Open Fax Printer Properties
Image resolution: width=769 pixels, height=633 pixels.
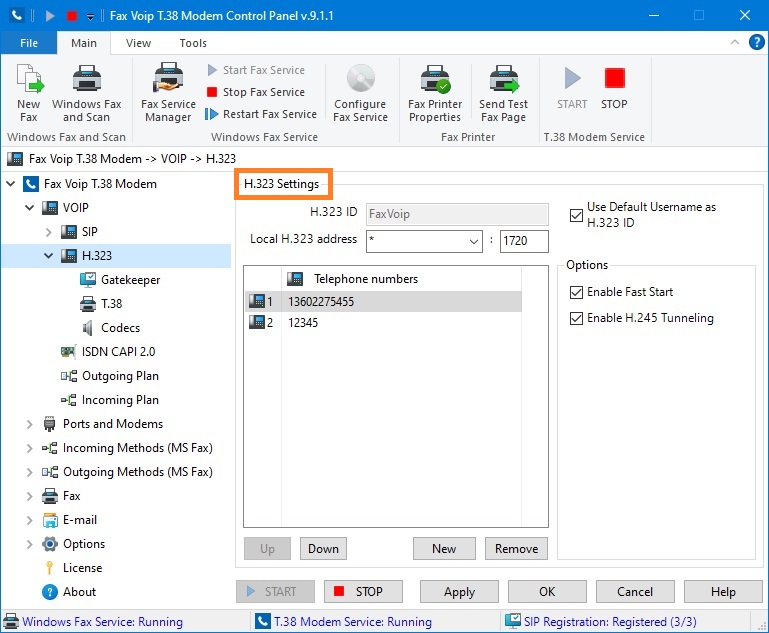(x=435, y=93)
